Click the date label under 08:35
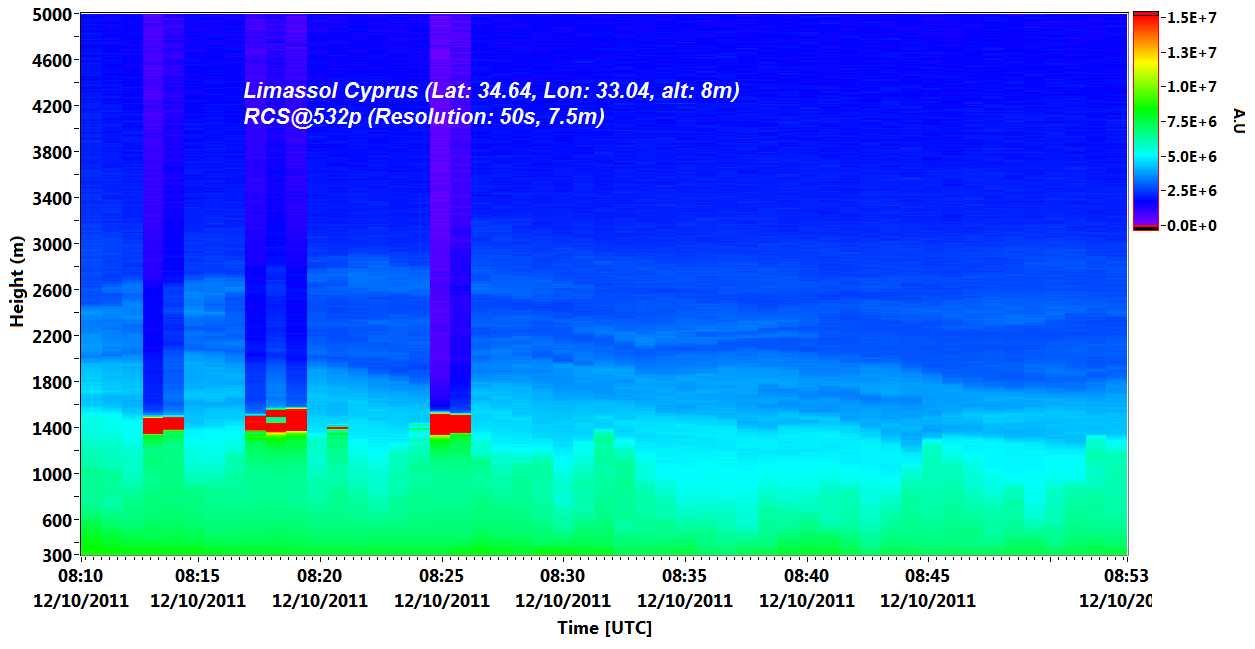 (685, 601)
